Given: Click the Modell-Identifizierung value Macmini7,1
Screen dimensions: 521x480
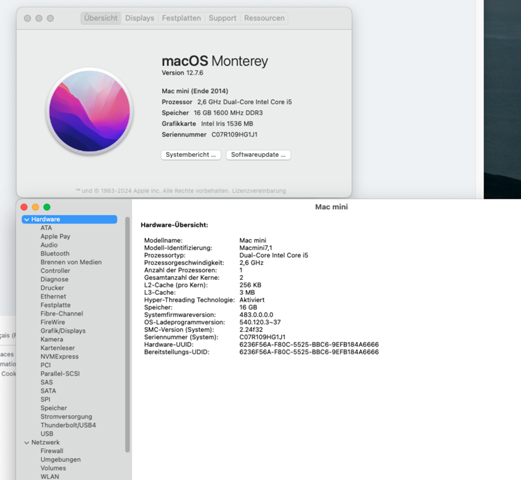Looking at the screenshot, I should [x=256, y=248].
